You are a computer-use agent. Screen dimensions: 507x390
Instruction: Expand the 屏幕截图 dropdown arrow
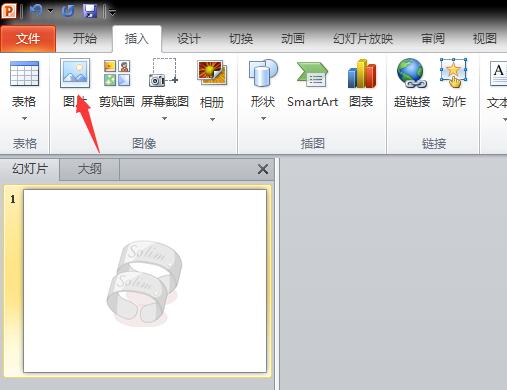click(x=164, y=118)
